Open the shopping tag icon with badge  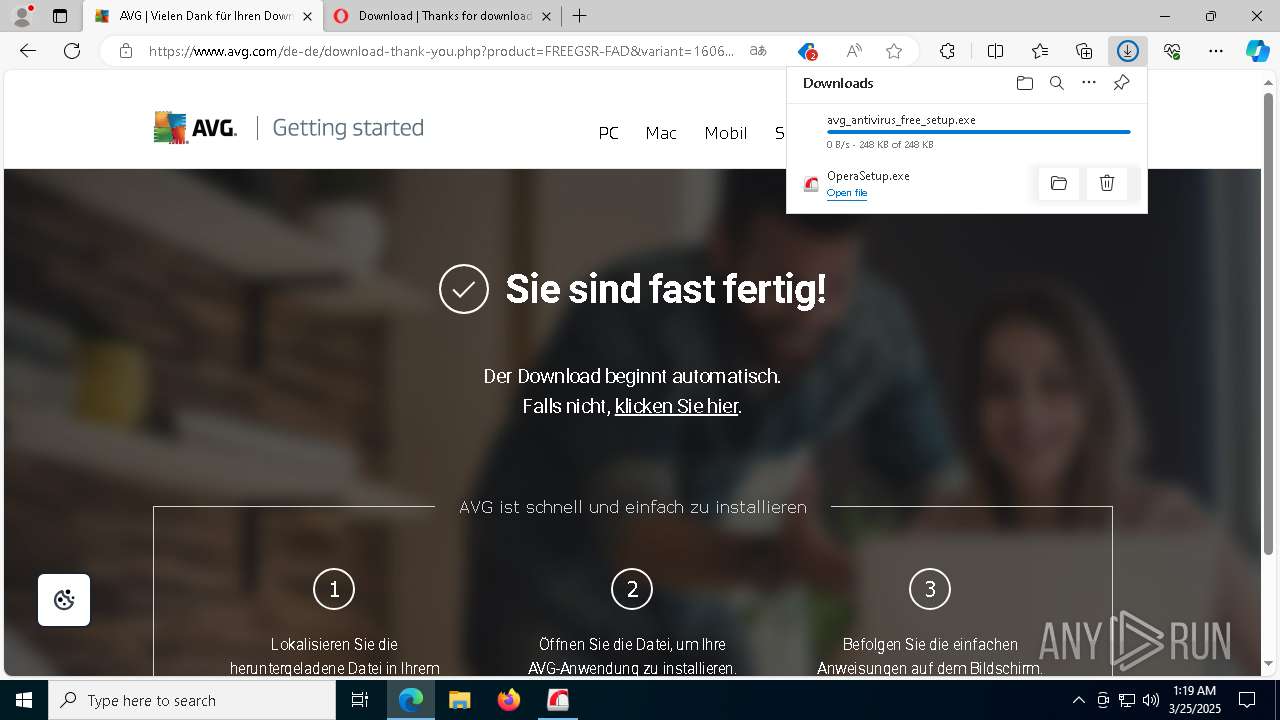pyautogui.click(x=808, y=51)
